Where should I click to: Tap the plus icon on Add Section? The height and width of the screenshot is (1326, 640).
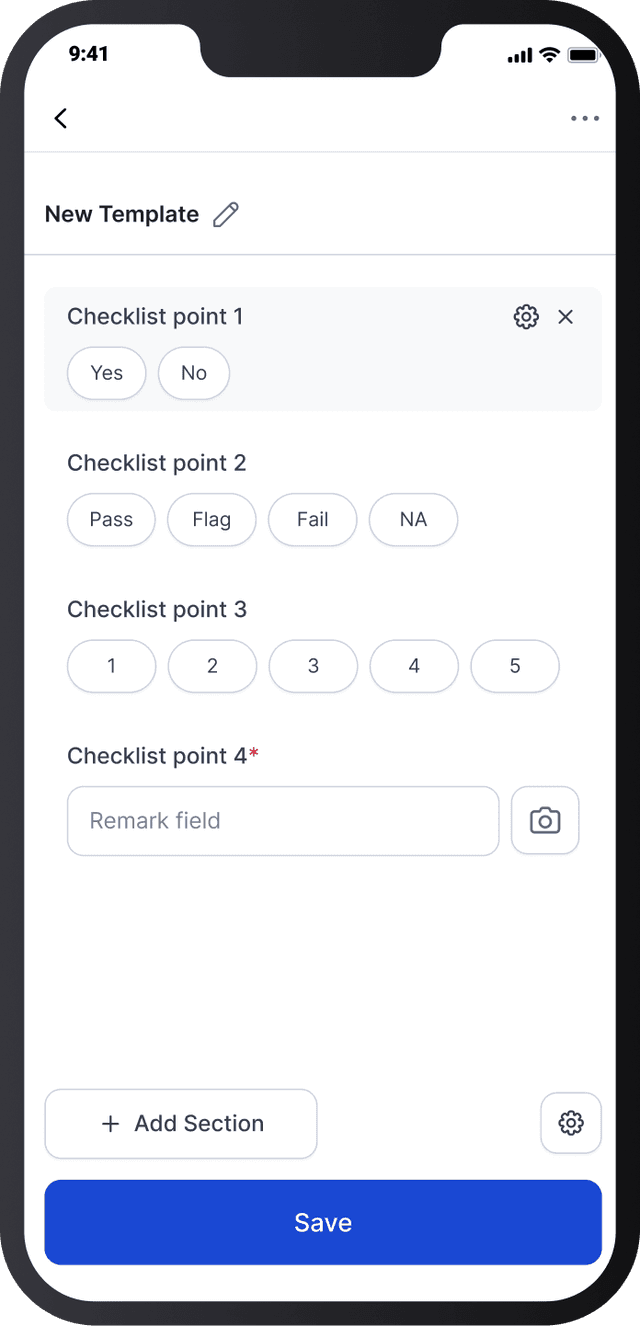(110, 1123)
